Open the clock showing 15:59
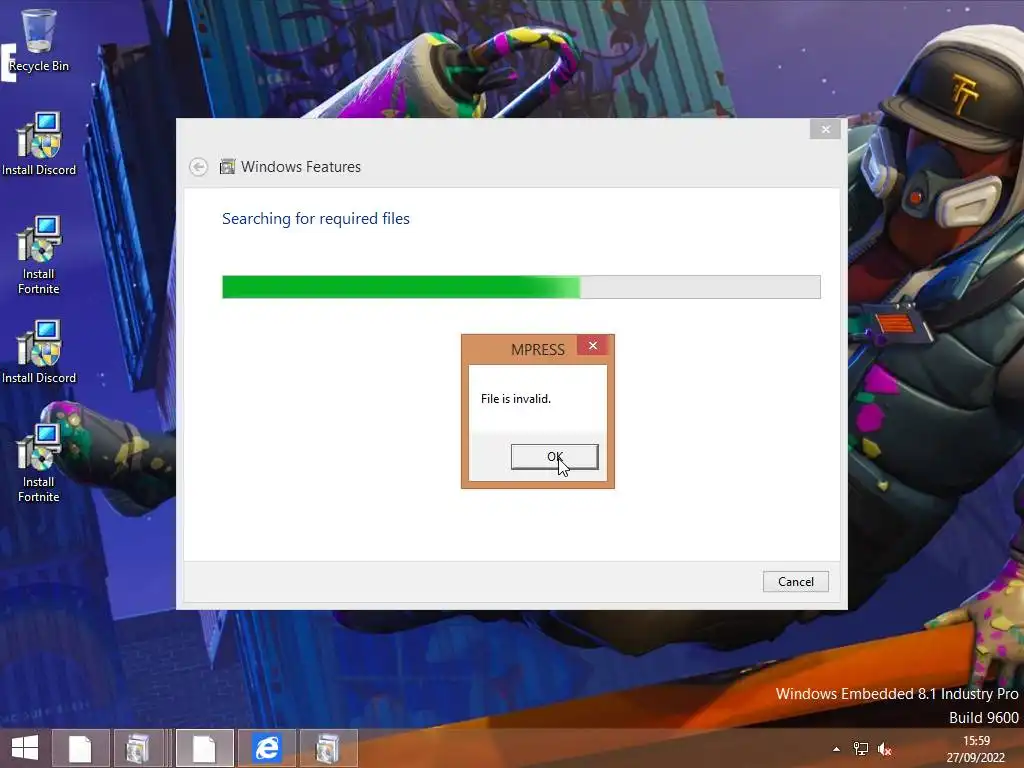This screenshot has width=1024, height=768. [976, 749]
